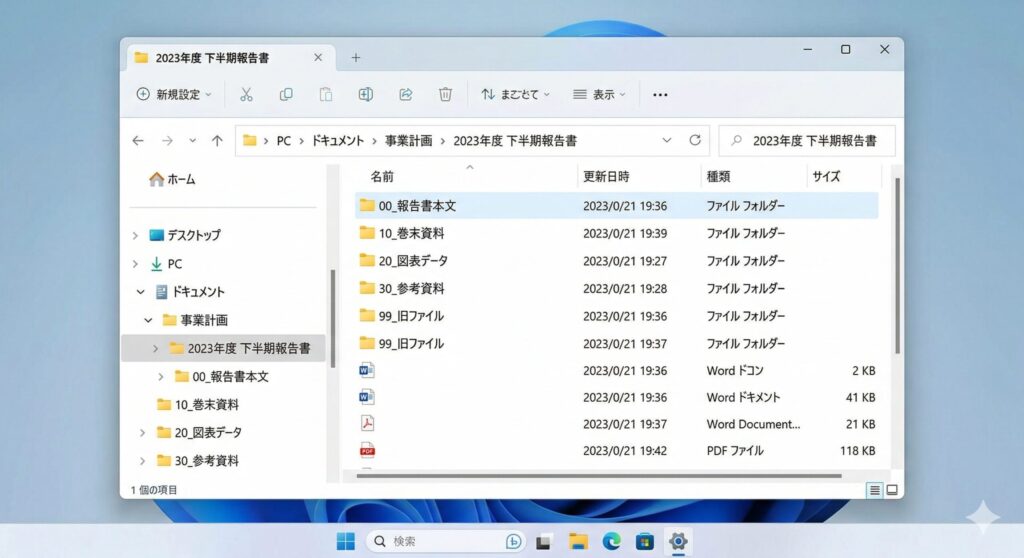Viewport: 1024px width, 558px height.
Task: Click the Cut scissors icon in toolbar
Action: 246,94
